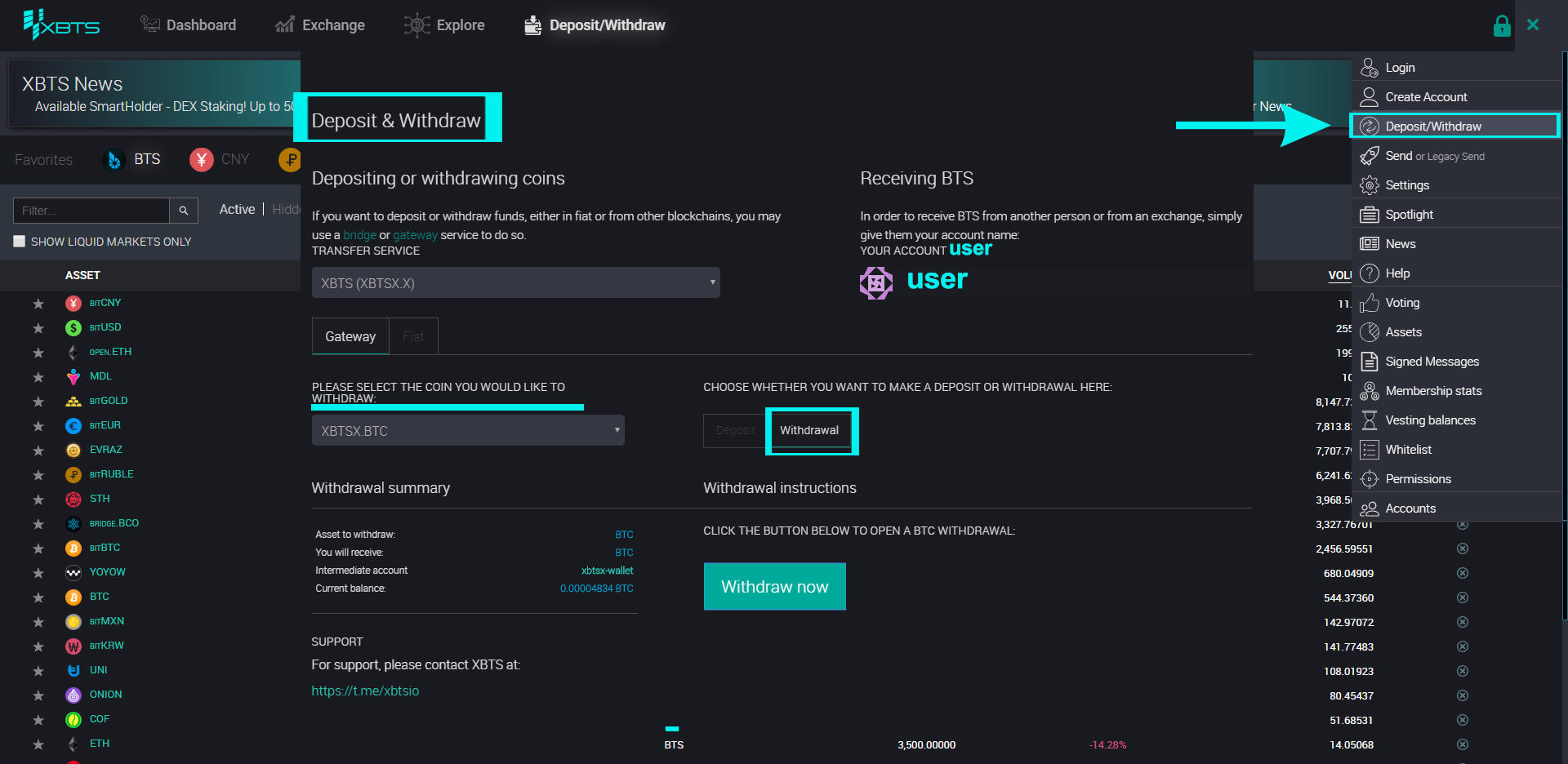Toggle favorite star for STH
Viewport: 1568px width, 764px height.
38,500
